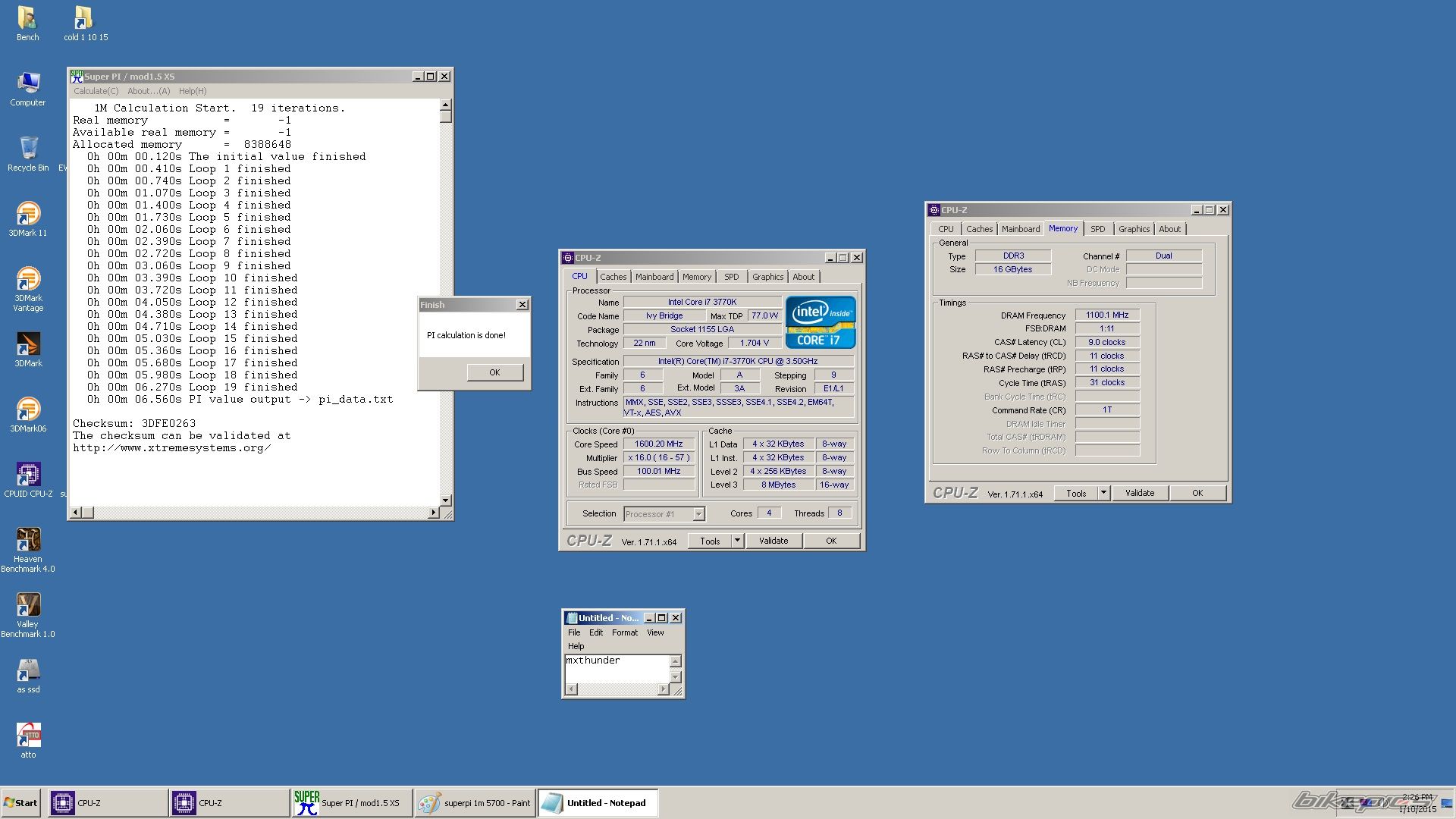
Task: Click Notepad horizontal scrollbar right arrow
Action: click(663, 689)
